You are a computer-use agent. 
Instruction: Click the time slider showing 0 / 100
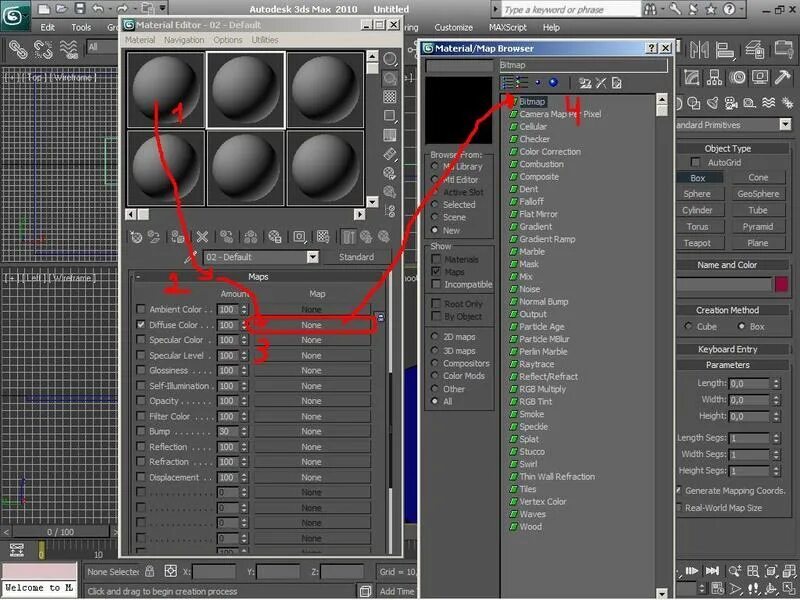60,532
